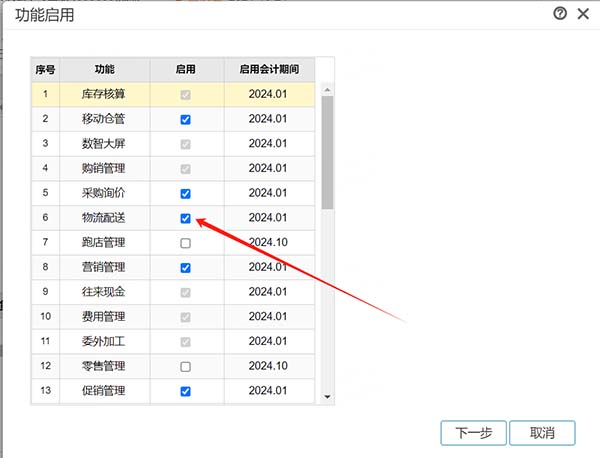Click the 2024.10 period cell for 跑店管理
600x458 pixels.
click(269, 243)
